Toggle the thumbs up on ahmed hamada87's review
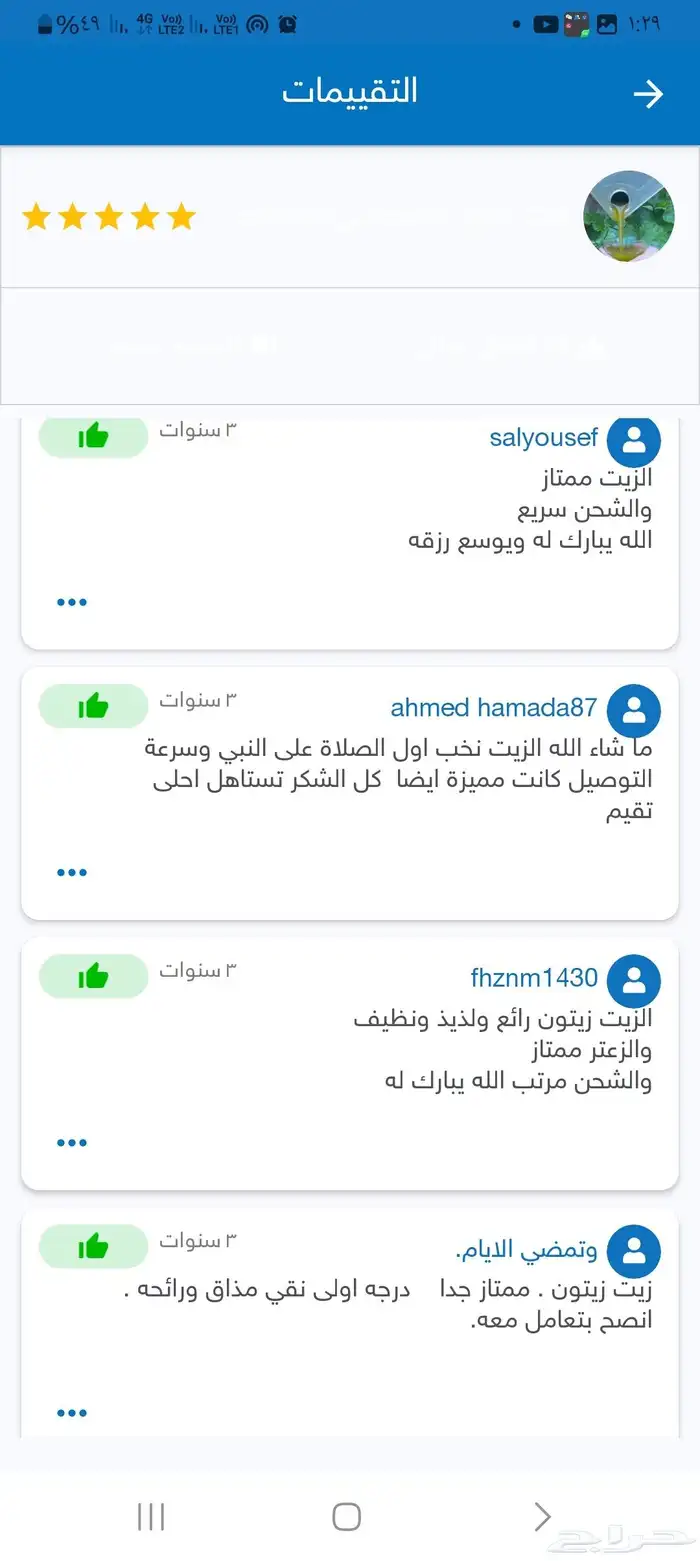 click(93, 705)
